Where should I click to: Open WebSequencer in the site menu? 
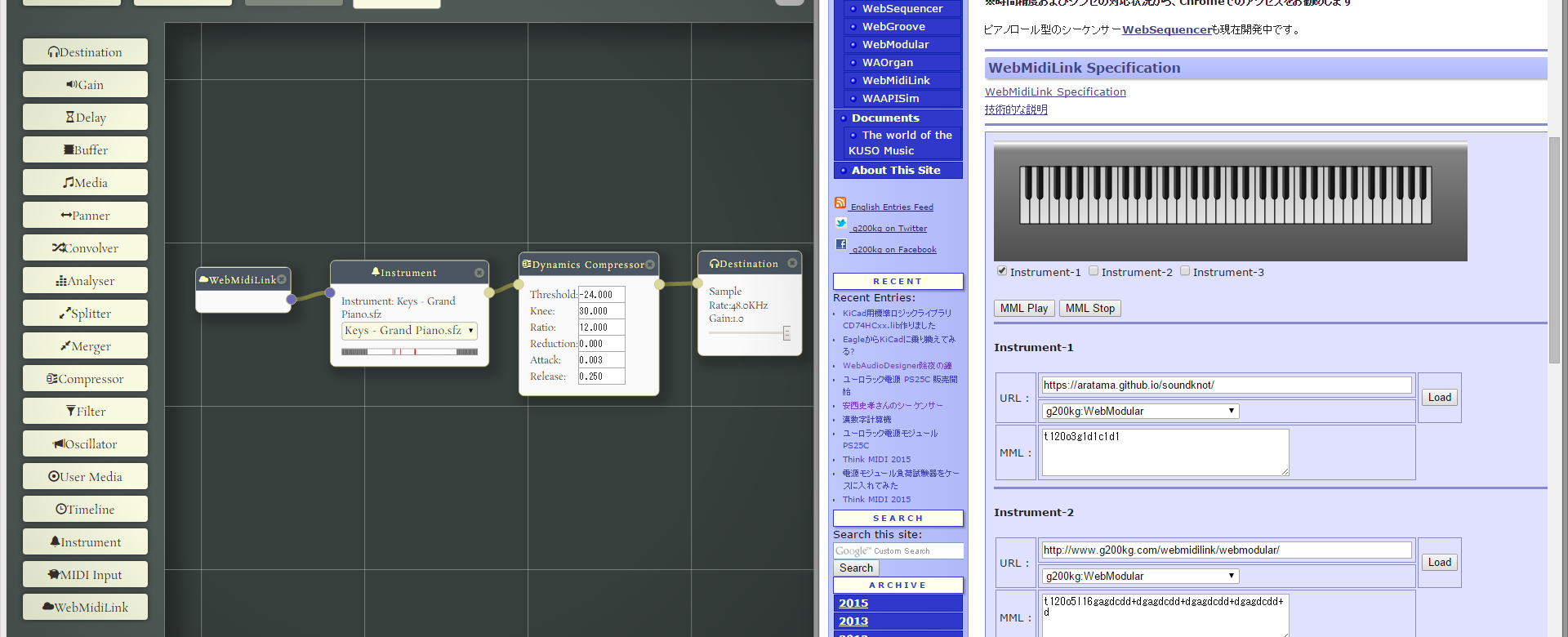pyautogui.click(x=902, y=8)
